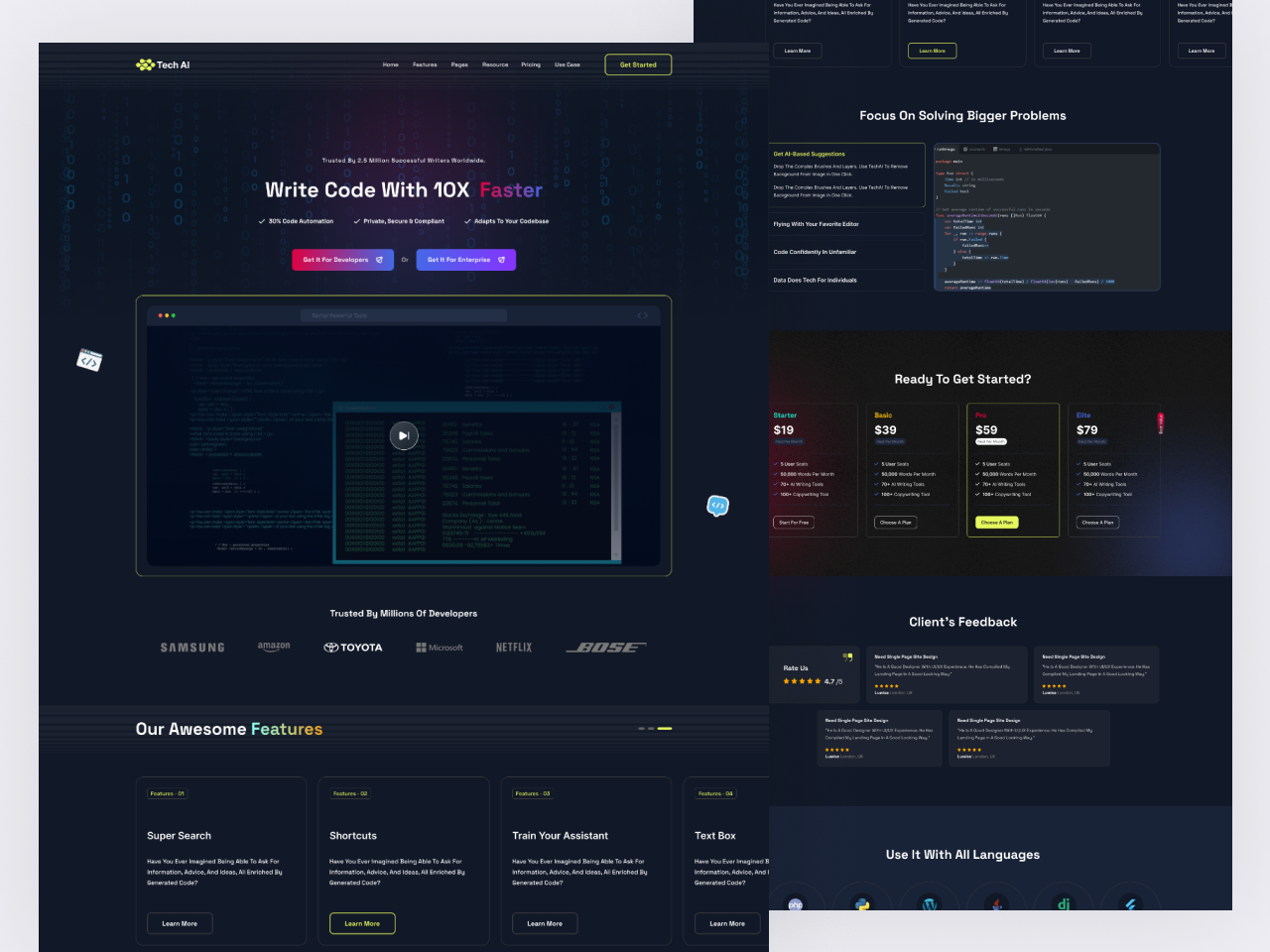Screen dimensions: 1270x952
Task: Click Private, Secure & Compliant text
Action: coord(404,221)
